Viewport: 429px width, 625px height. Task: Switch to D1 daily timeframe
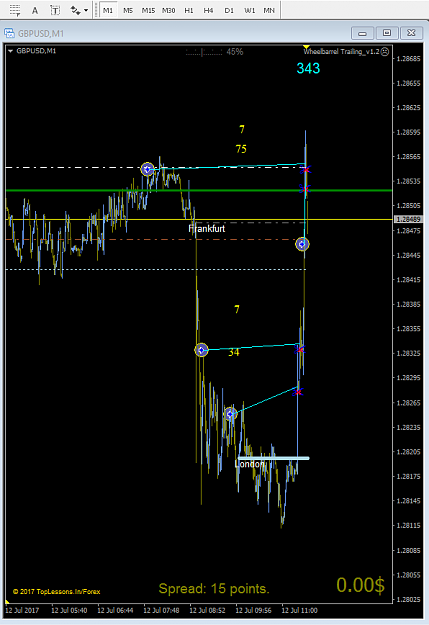(229, 10)
